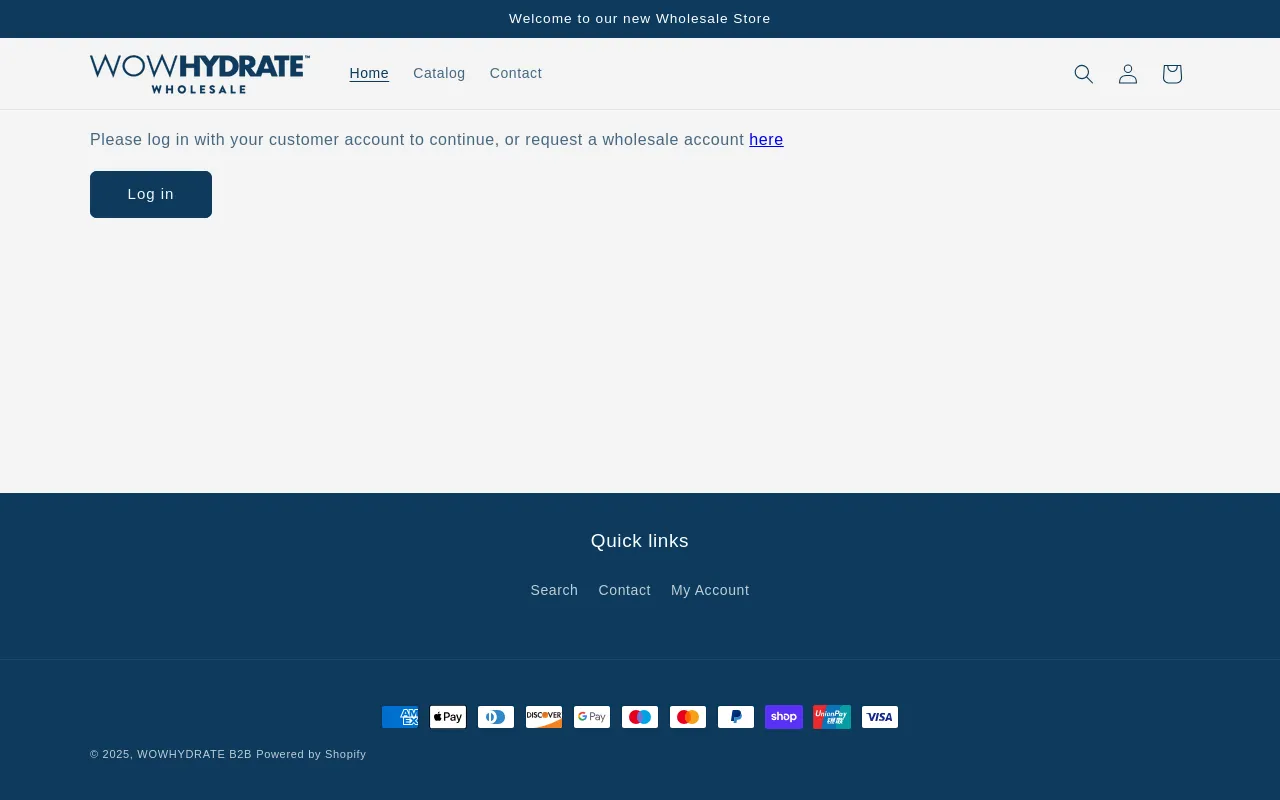1280x800 pixels.
Task: Visit the Powered by Shopify link
Action: [x=311, y=754]
